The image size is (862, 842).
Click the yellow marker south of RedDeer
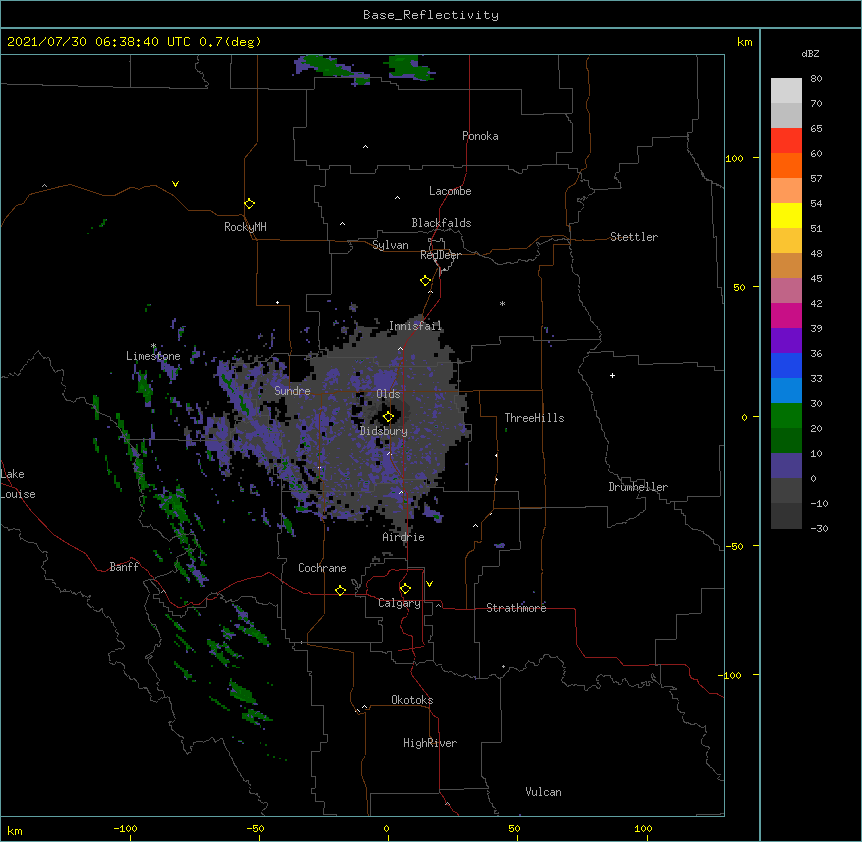[x=426, y=281]
